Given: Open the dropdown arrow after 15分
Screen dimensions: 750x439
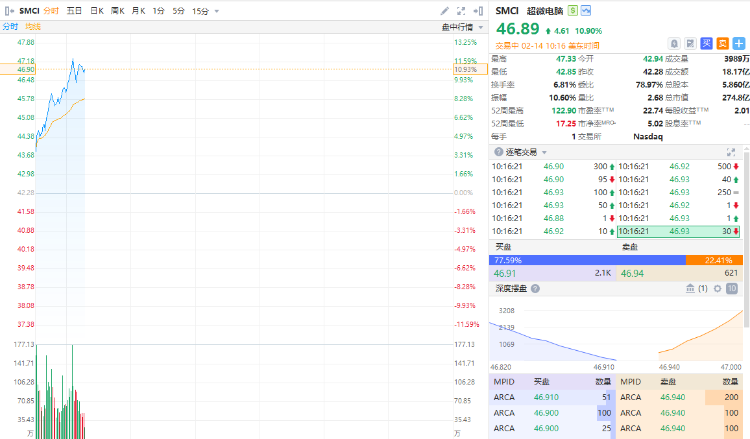Looking at the screenshot, I should (x=217, y=11).
